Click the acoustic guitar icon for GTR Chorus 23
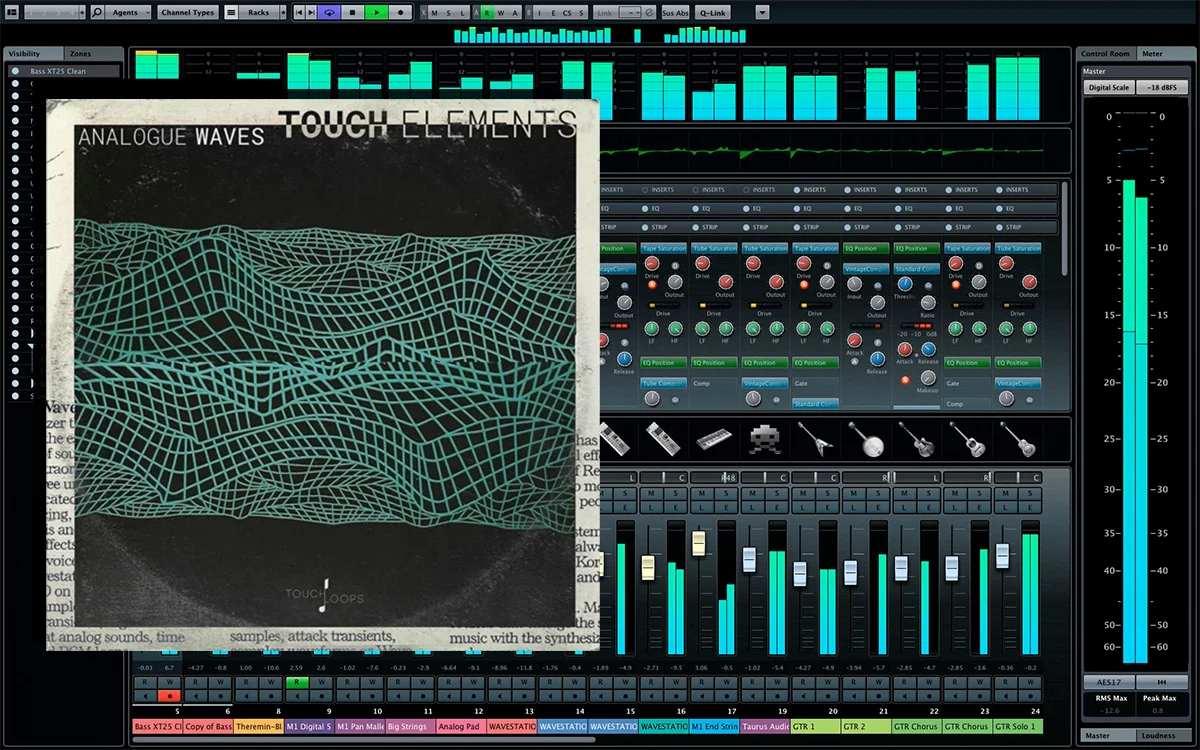The width and height of the screenshot is (1200, 750). tap(966, 438)
